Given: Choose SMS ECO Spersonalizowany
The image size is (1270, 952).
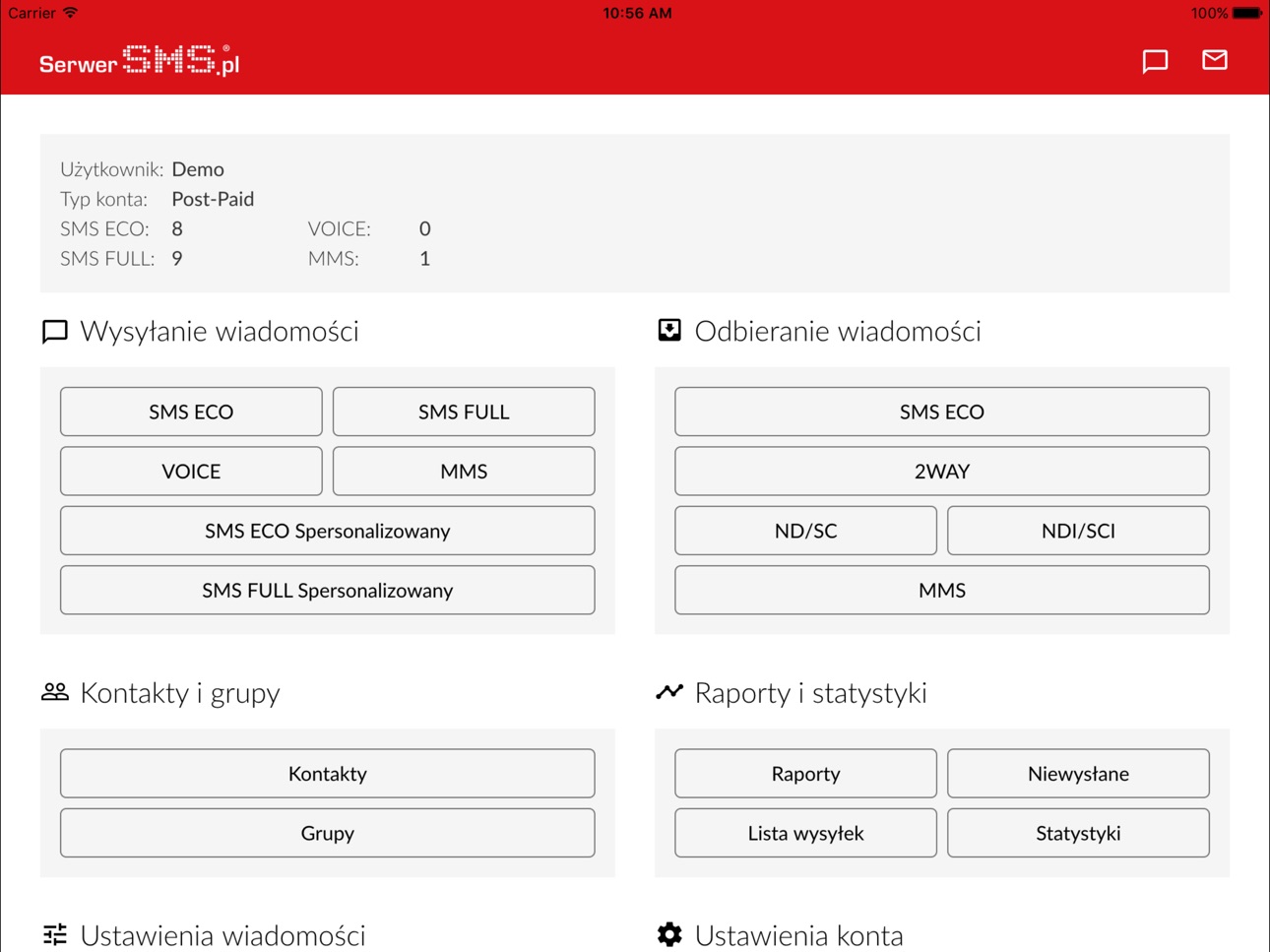Looking at the screenshot, I should (x=328, y=531).
